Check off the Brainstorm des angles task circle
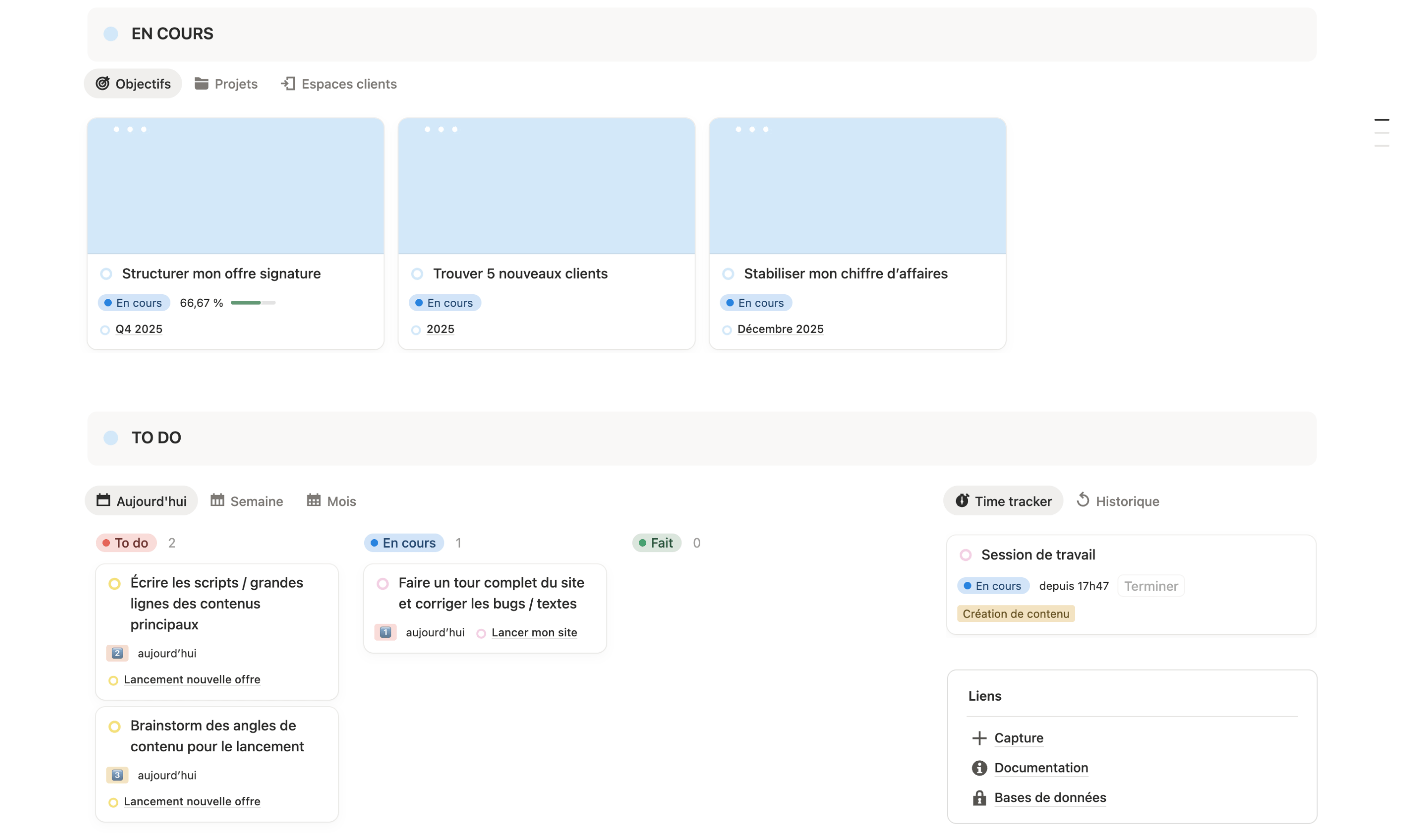 [115, 726]
